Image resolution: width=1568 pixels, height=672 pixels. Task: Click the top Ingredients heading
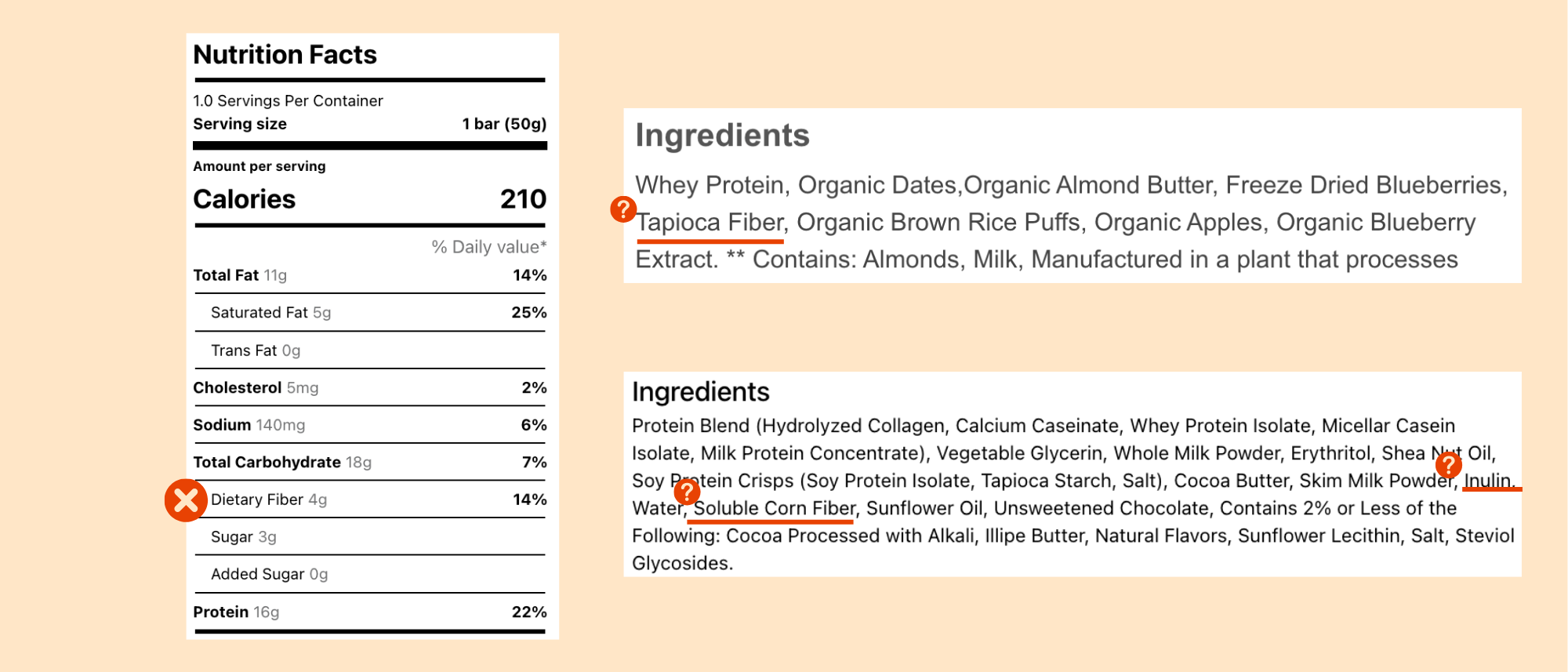click(x=722, y=136)
